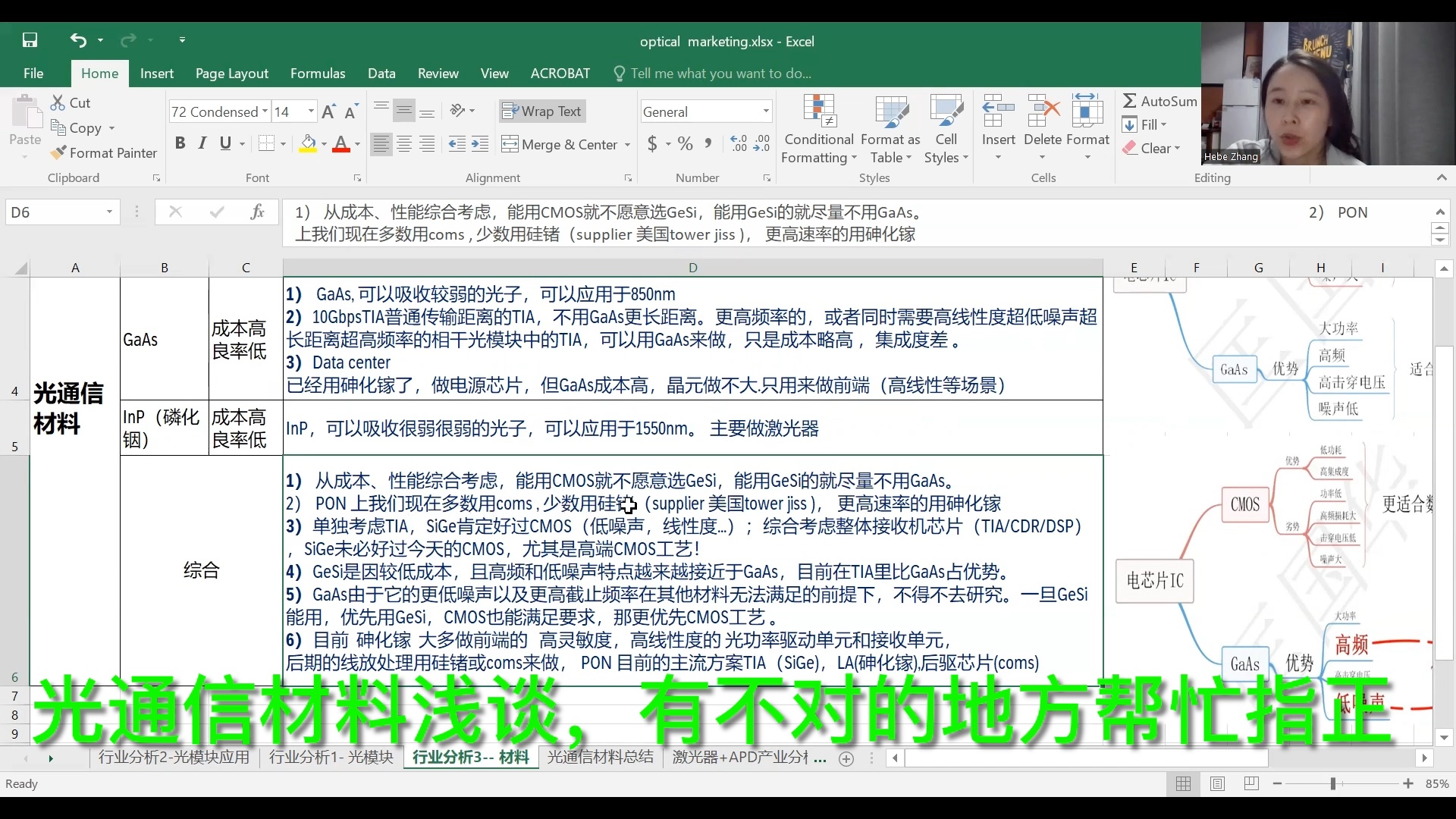Open the Formulas ribbon tab

pyautogui.click(x=318, y=74)
